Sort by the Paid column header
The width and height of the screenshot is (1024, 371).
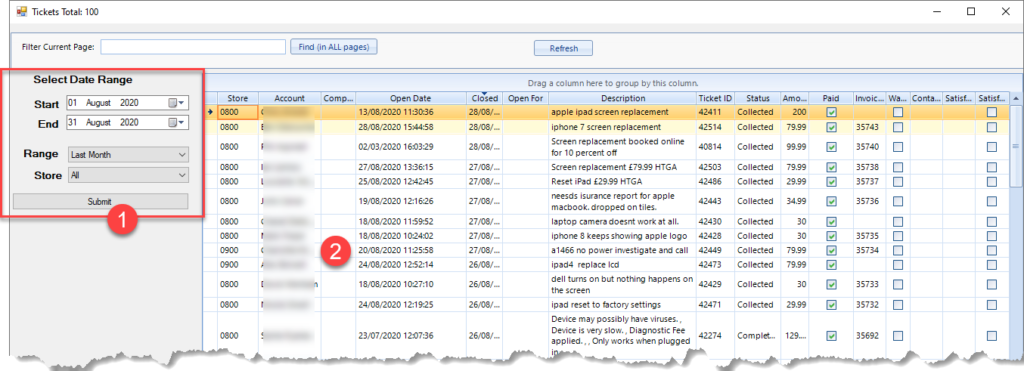[x=831, y=98]
